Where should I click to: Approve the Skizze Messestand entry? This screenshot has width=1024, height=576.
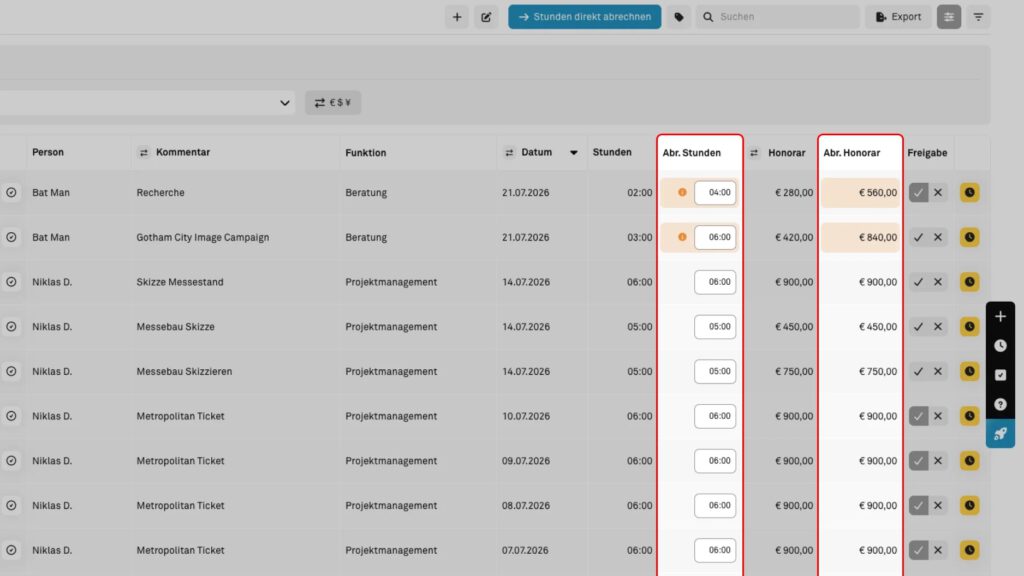click(x=918, y=282)
